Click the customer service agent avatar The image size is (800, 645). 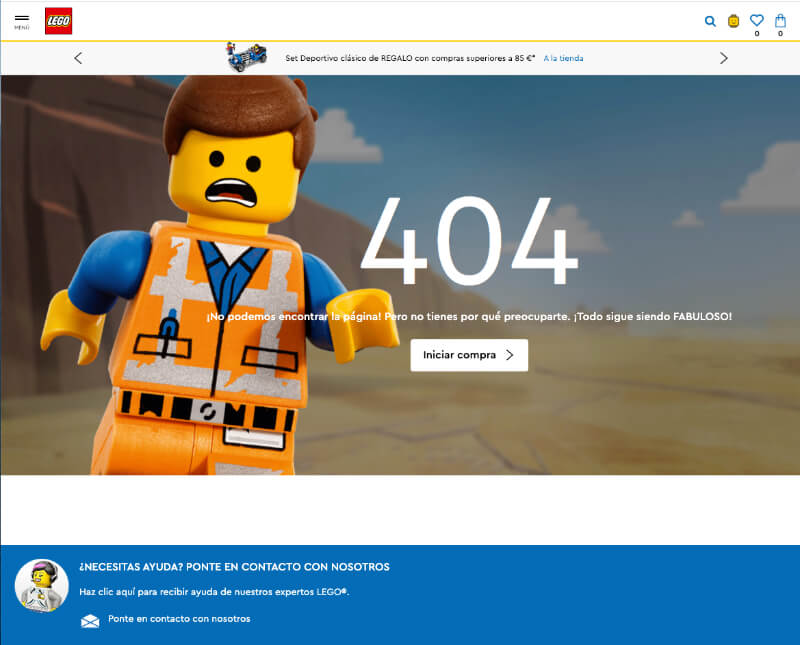[x=42, y=586]
